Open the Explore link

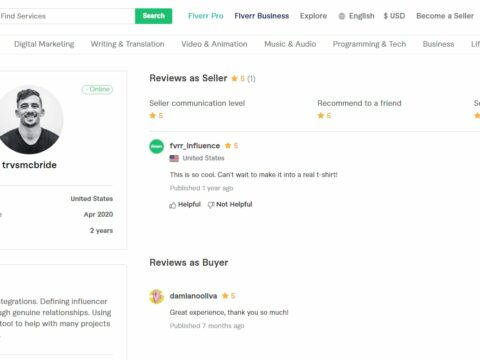313,16
